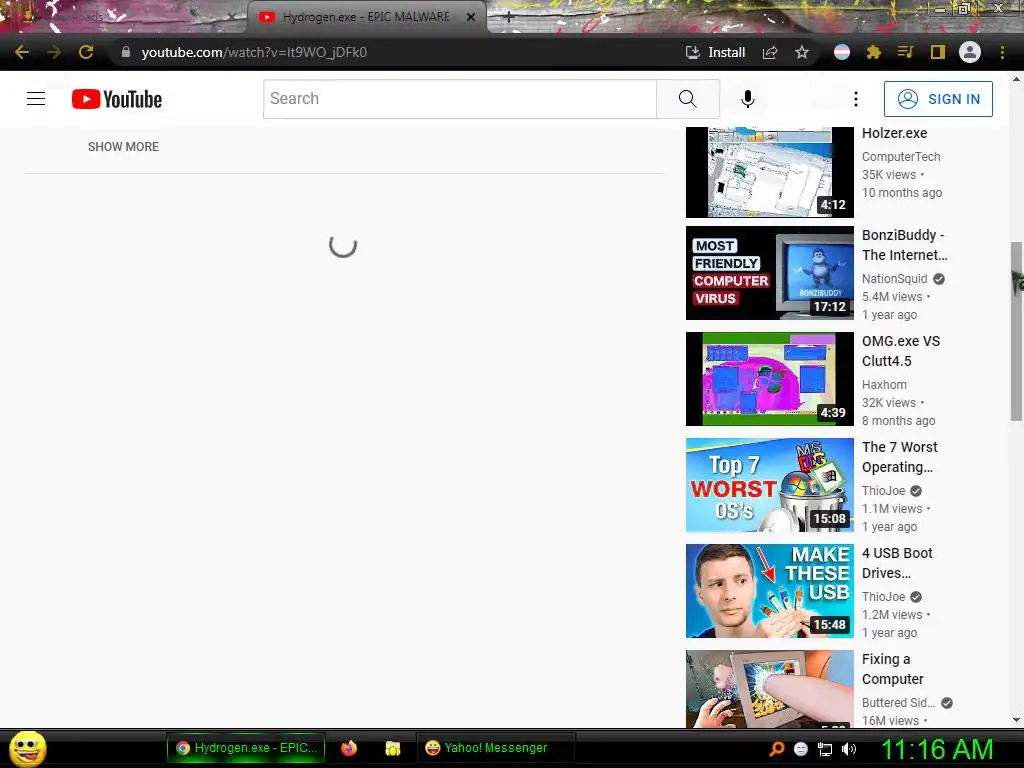
Task: Open The 7 Worst Operating title link
Action: point(900,457)
